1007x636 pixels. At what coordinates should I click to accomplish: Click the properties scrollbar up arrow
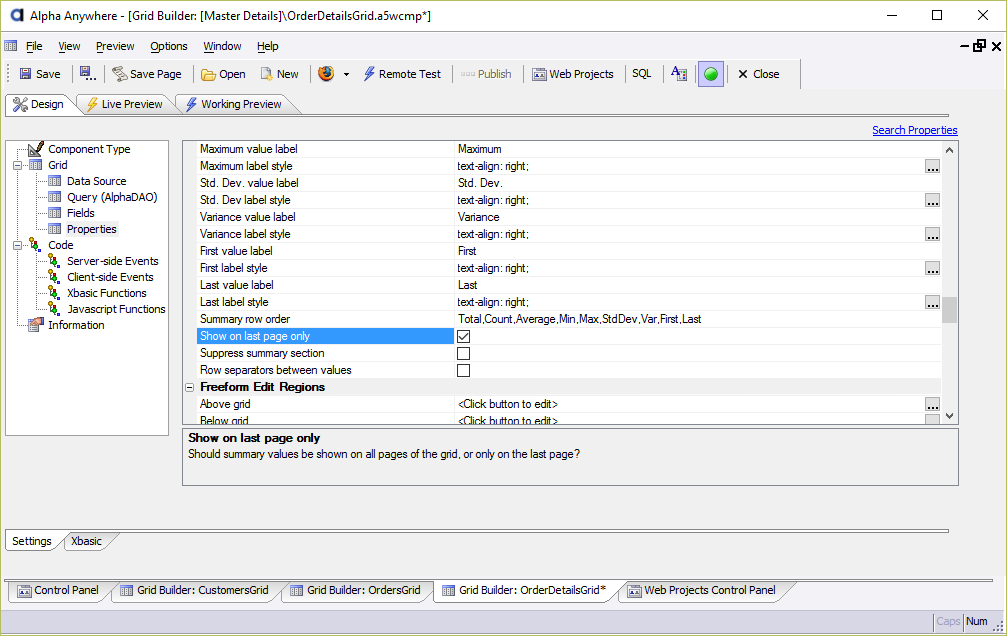950,150
